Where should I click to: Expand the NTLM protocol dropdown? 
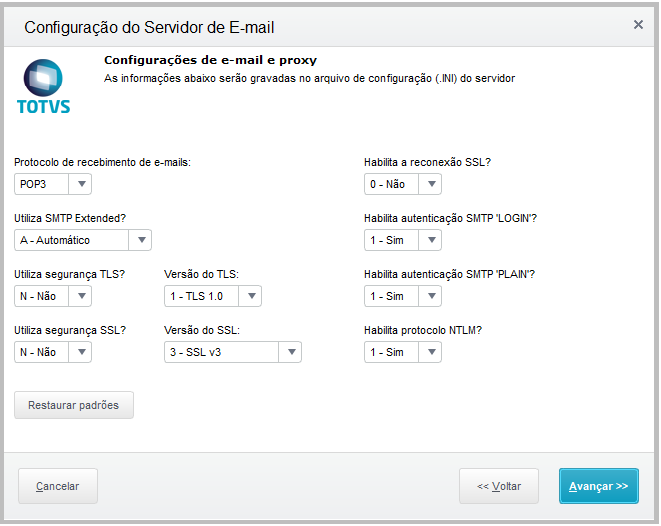tap(402, 352)
